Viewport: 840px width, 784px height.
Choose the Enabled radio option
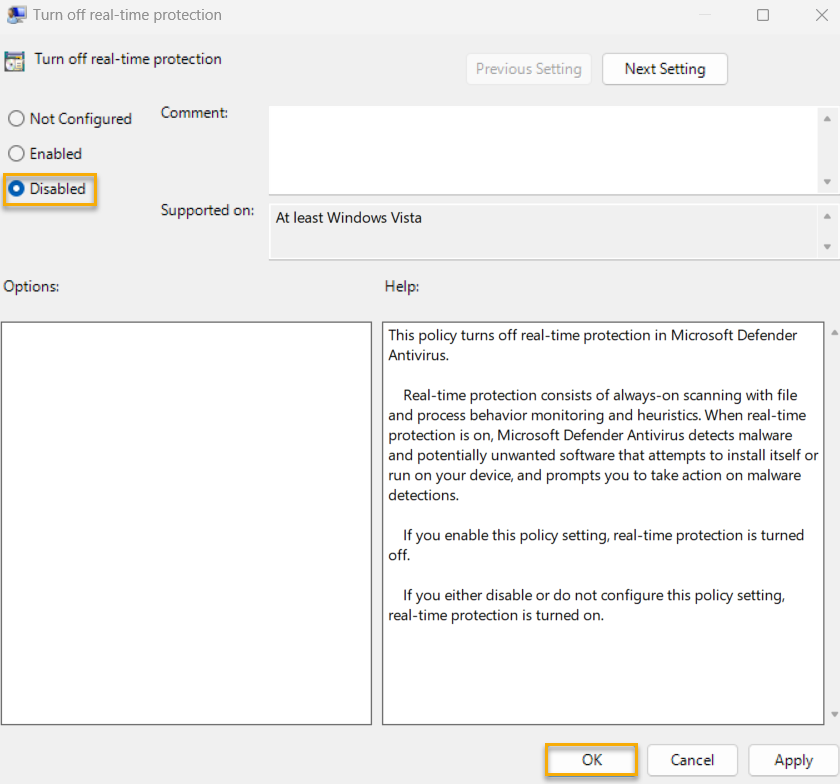[16, 154]
